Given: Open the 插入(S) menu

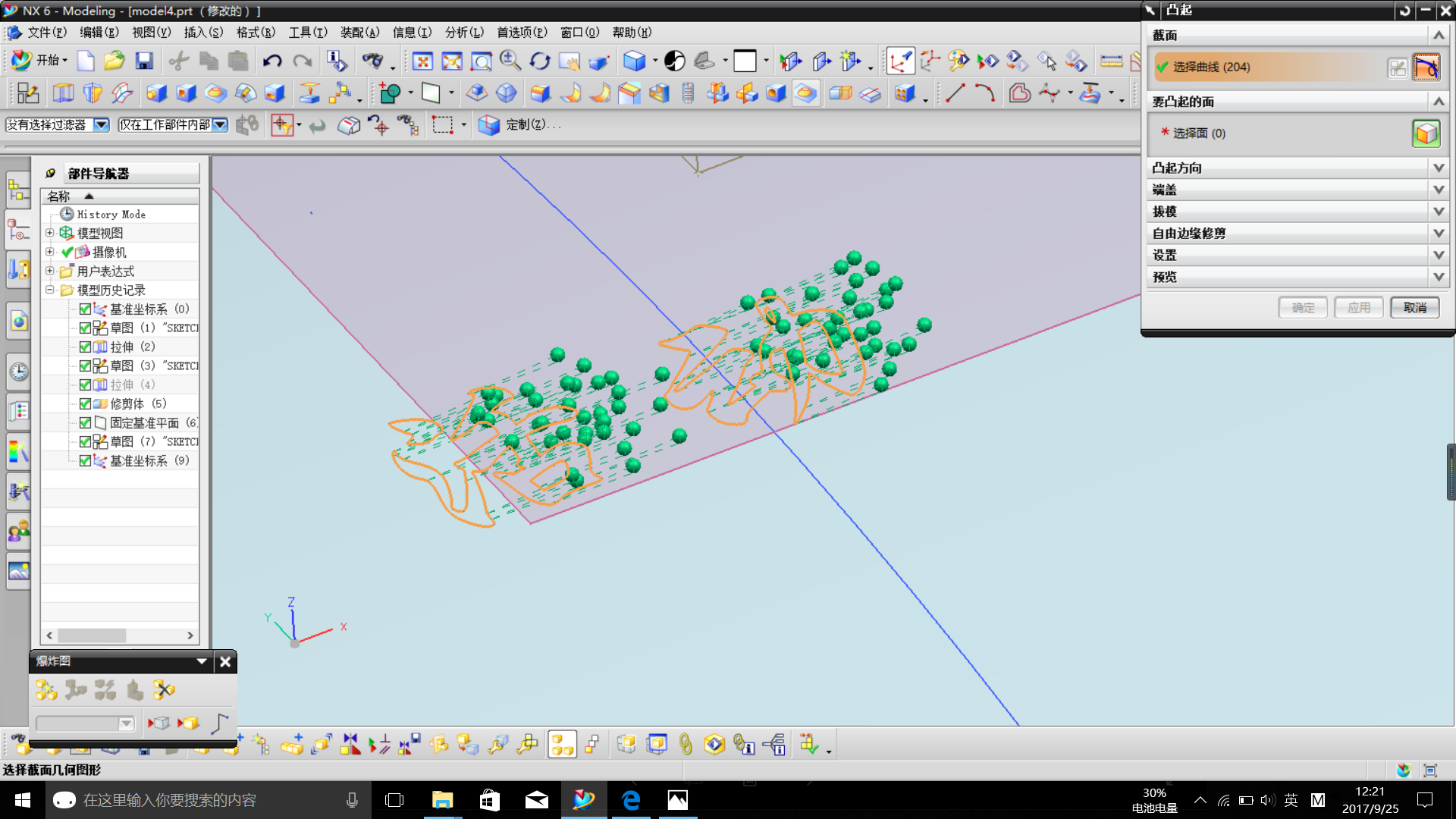Looking at the screenshot, I should tap(203, 33).
